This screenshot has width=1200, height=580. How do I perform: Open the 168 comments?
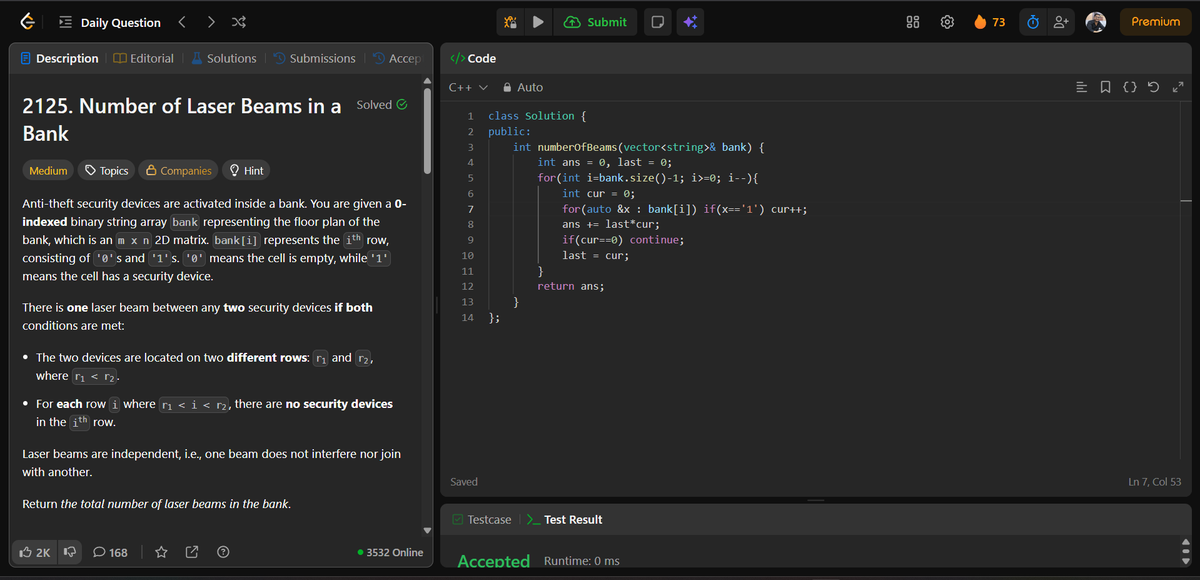110,552
